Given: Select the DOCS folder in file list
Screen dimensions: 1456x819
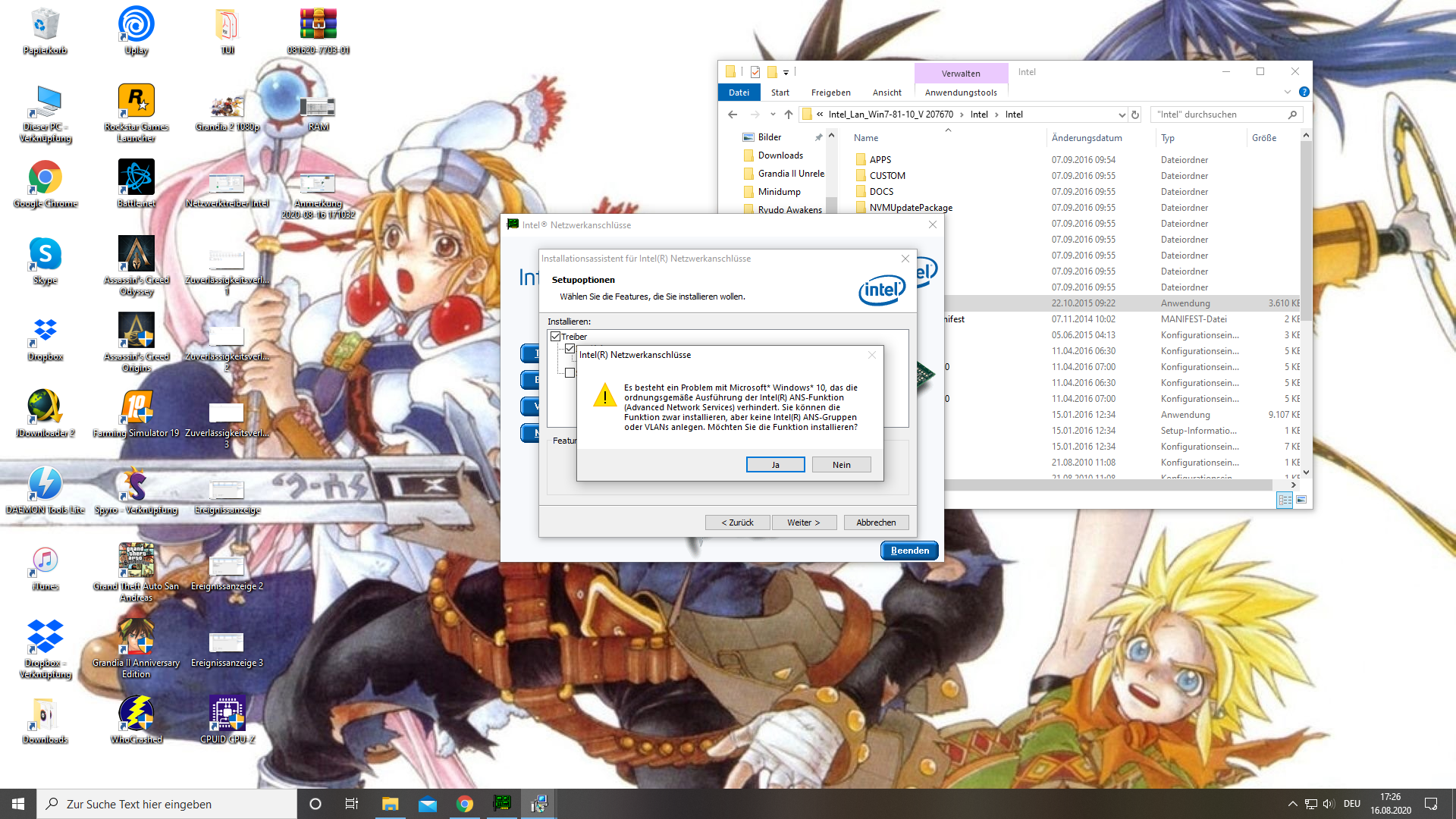Looking at the screenshot, I should pos(881,192).
